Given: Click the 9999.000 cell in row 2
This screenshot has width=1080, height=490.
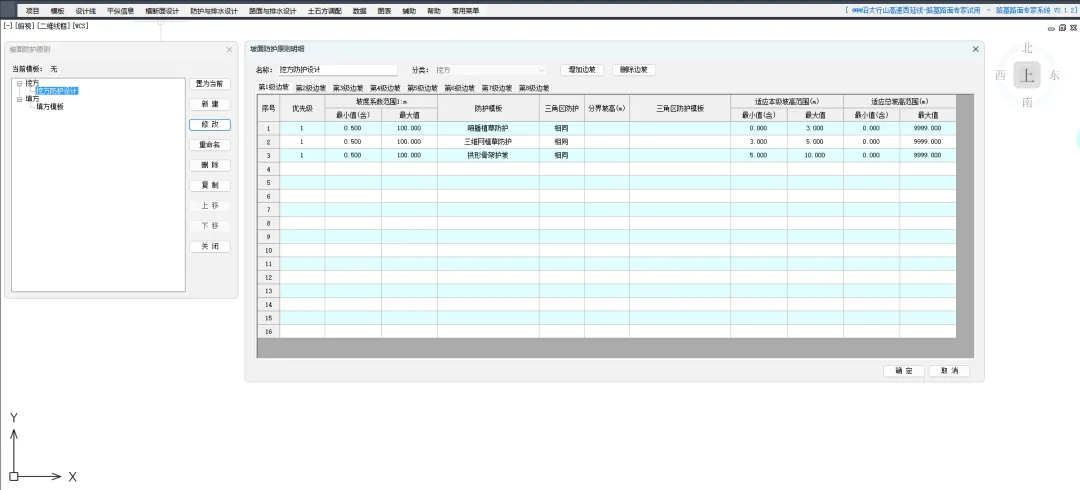Looking at the screenshot, I should click(927, 142).
